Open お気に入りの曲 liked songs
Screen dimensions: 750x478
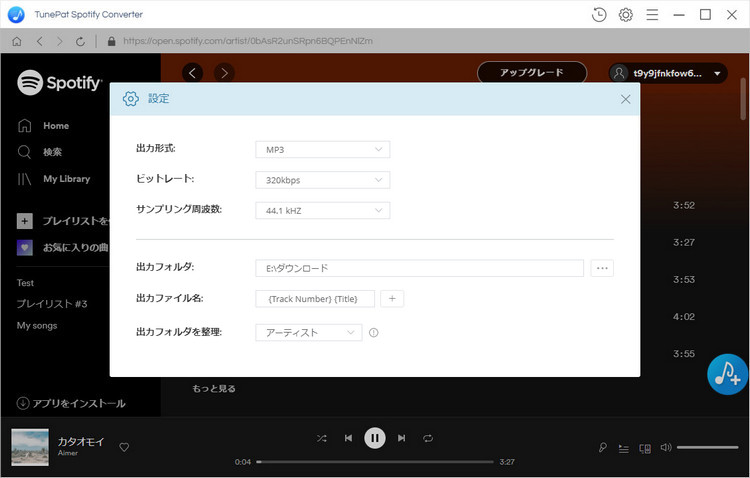(x=63, y=247)
